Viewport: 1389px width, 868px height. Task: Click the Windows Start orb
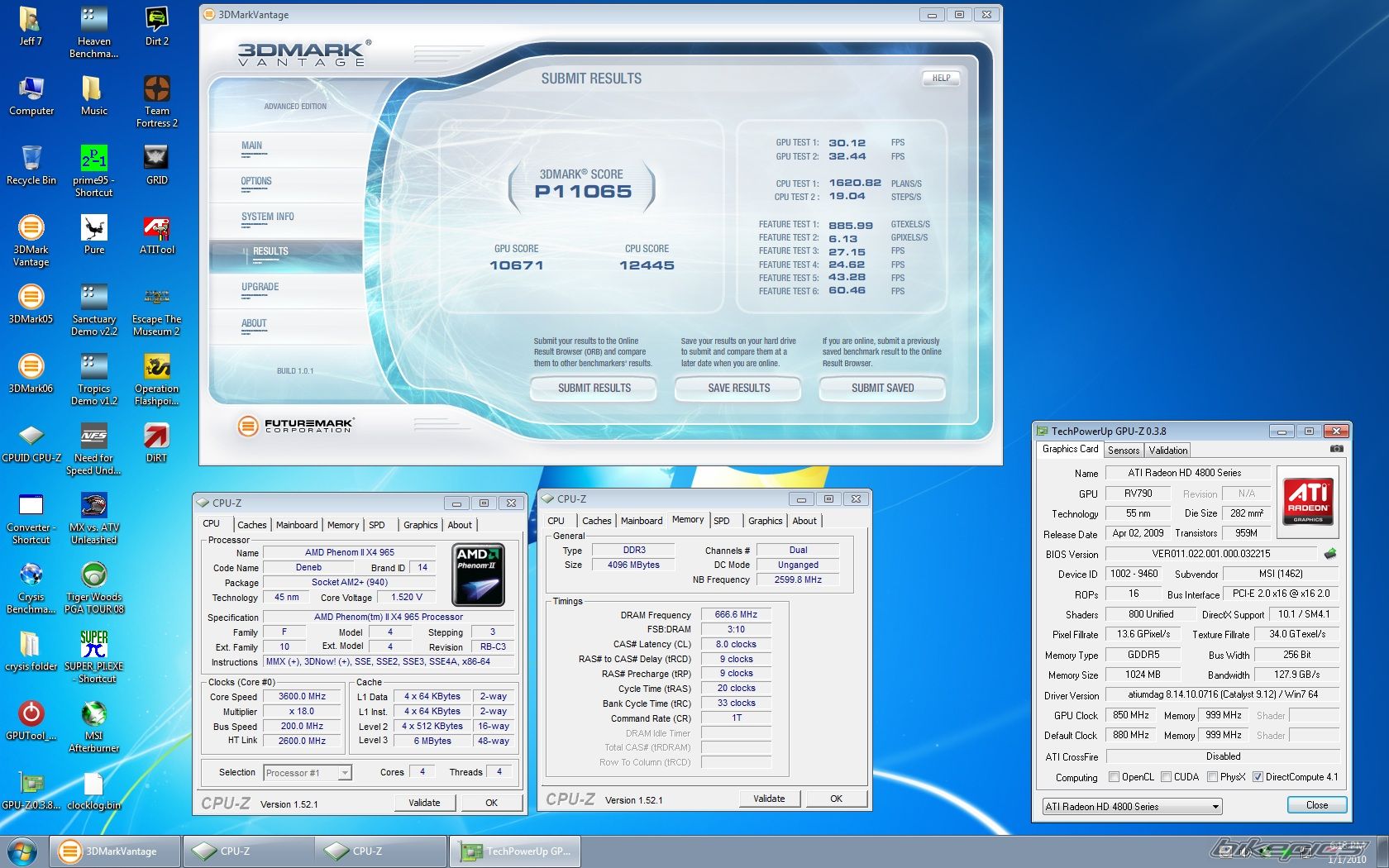coord(22,851)
